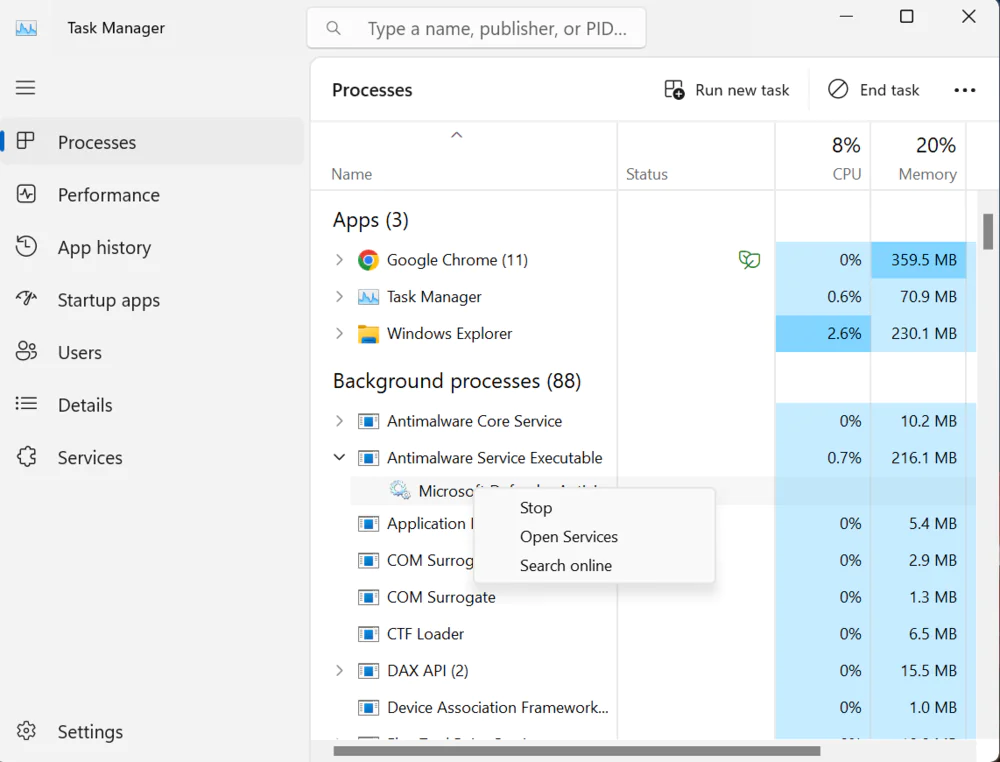Open the hamburger navigation menu
The width and height of the screenshot is (1000, 762).
(26, 87)
